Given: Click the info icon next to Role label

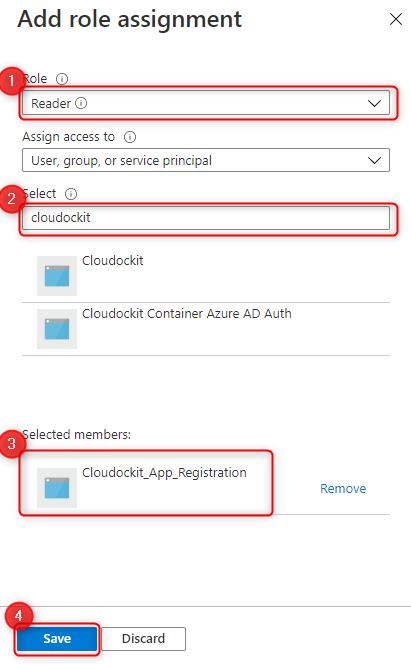Looking at the screenshot, I should point(62,79).
